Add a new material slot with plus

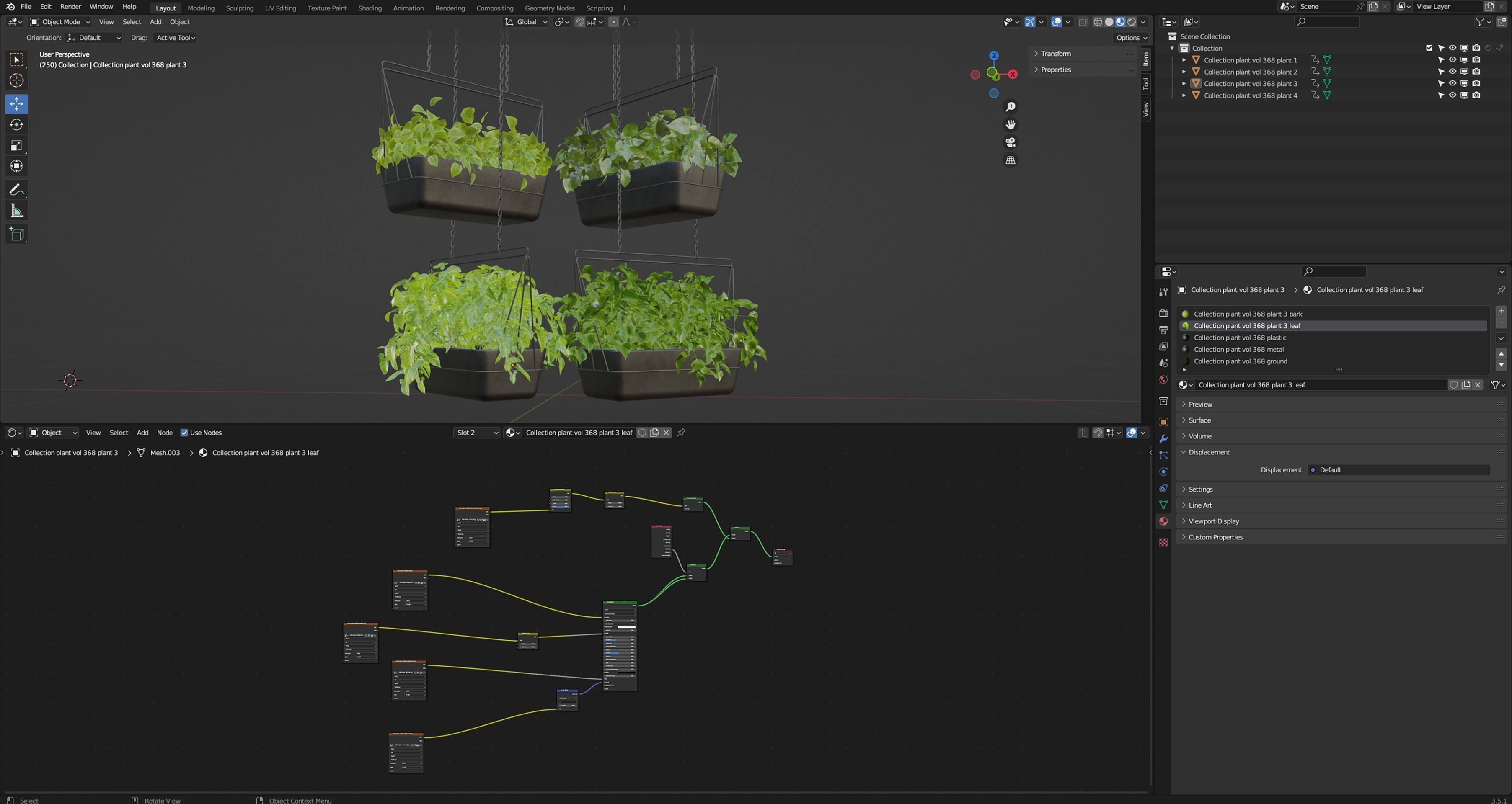(x=1502, y=311)
